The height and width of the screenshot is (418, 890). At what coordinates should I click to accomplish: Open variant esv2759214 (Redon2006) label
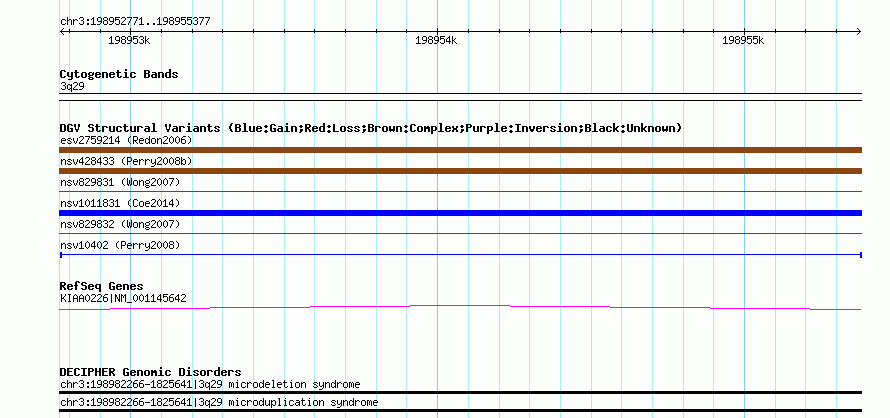pyautogui.click(x=126, y=140)
